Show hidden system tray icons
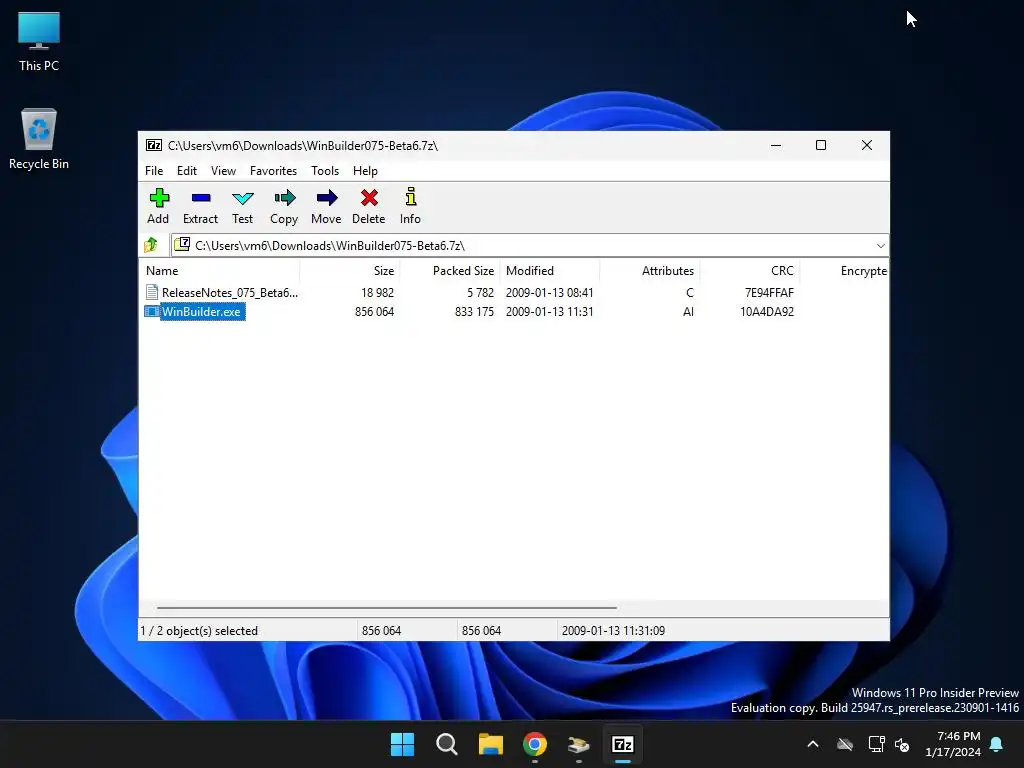This screenshot has width=1024, height=768. (813, 744)
